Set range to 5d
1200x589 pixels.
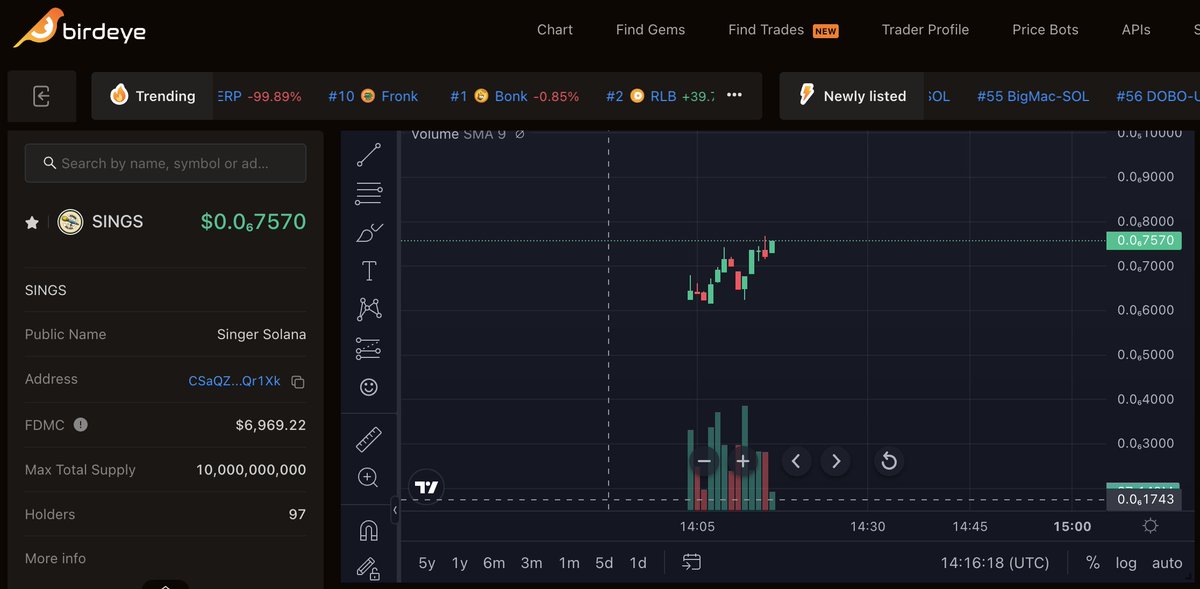pos(604,563)
